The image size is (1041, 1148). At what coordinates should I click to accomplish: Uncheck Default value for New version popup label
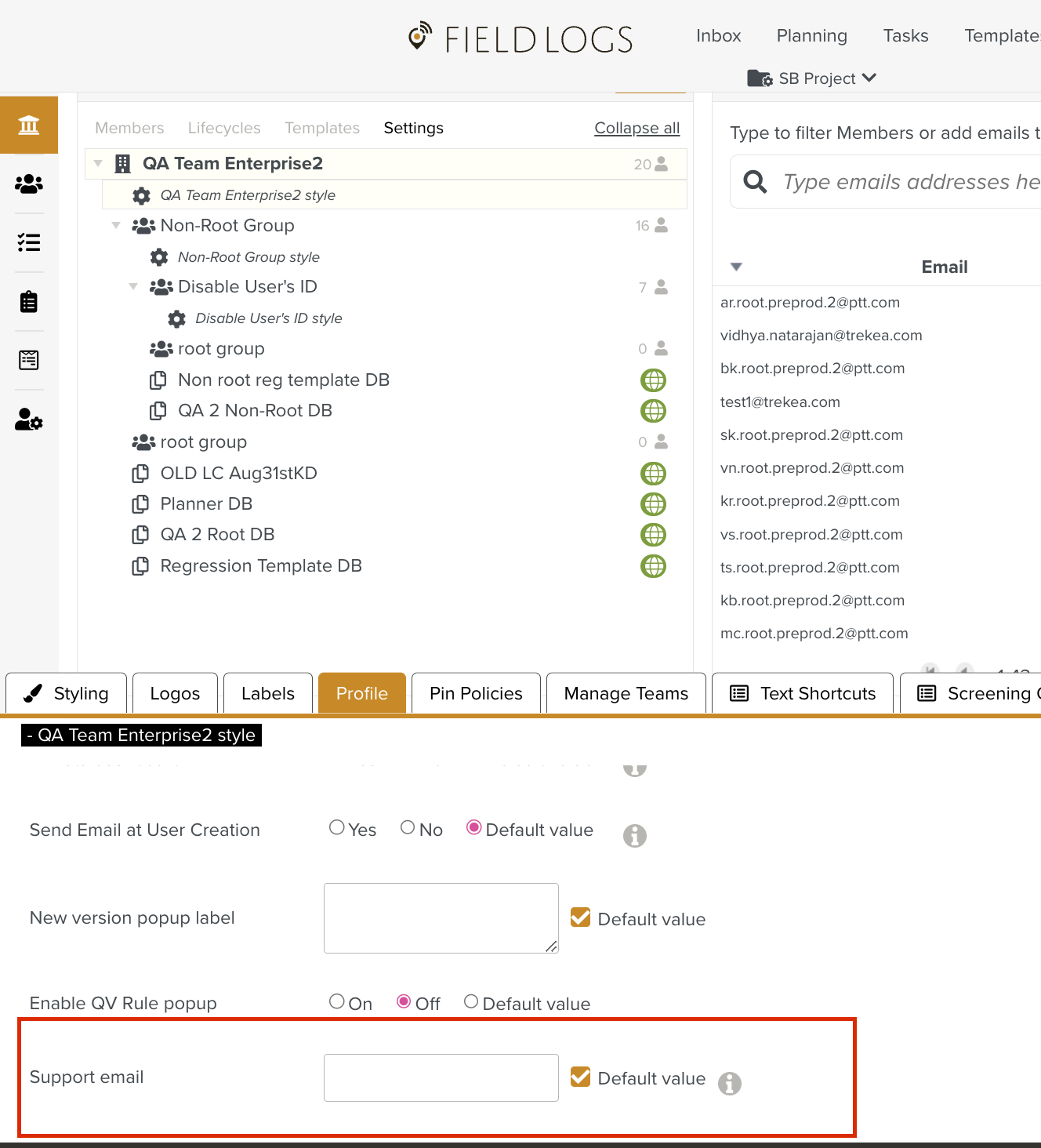pos(581,917)
